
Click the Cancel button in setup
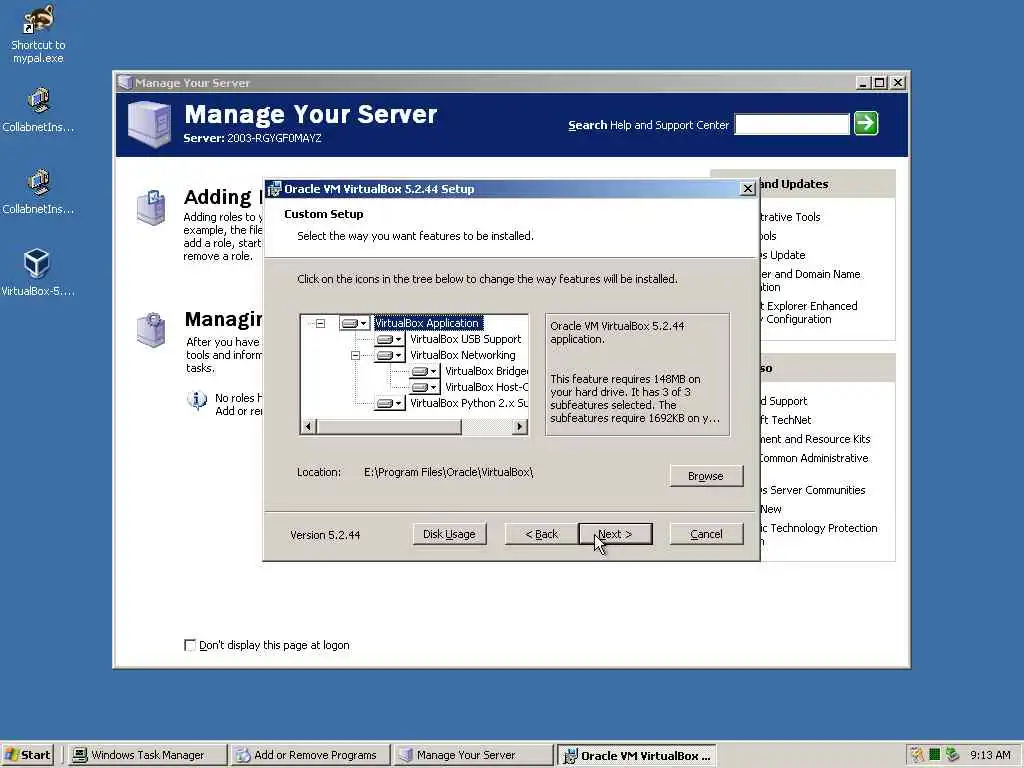pyautogui.click(x=706, y=534)
